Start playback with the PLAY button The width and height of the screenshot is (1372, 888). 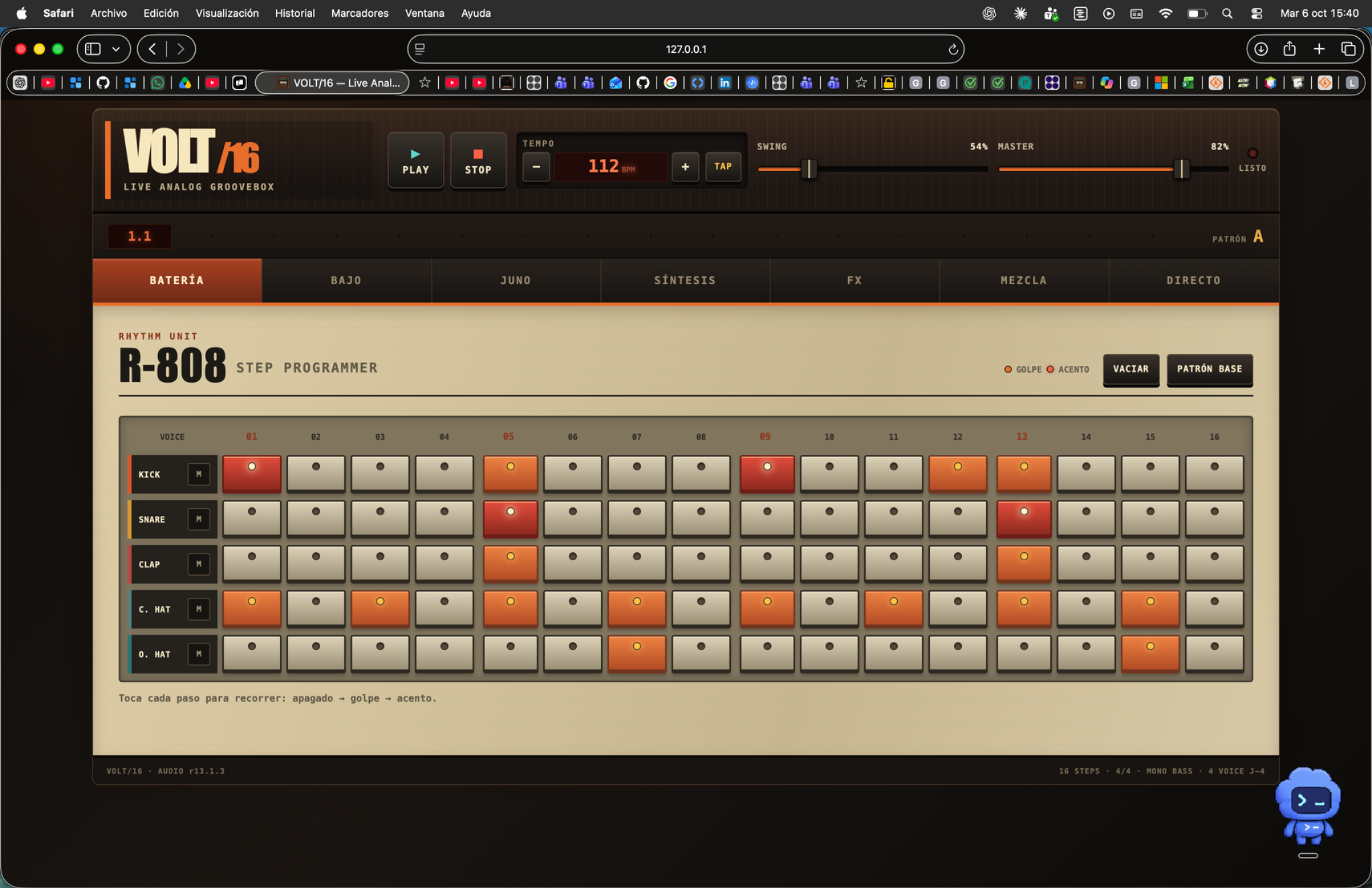pos(415,161)
